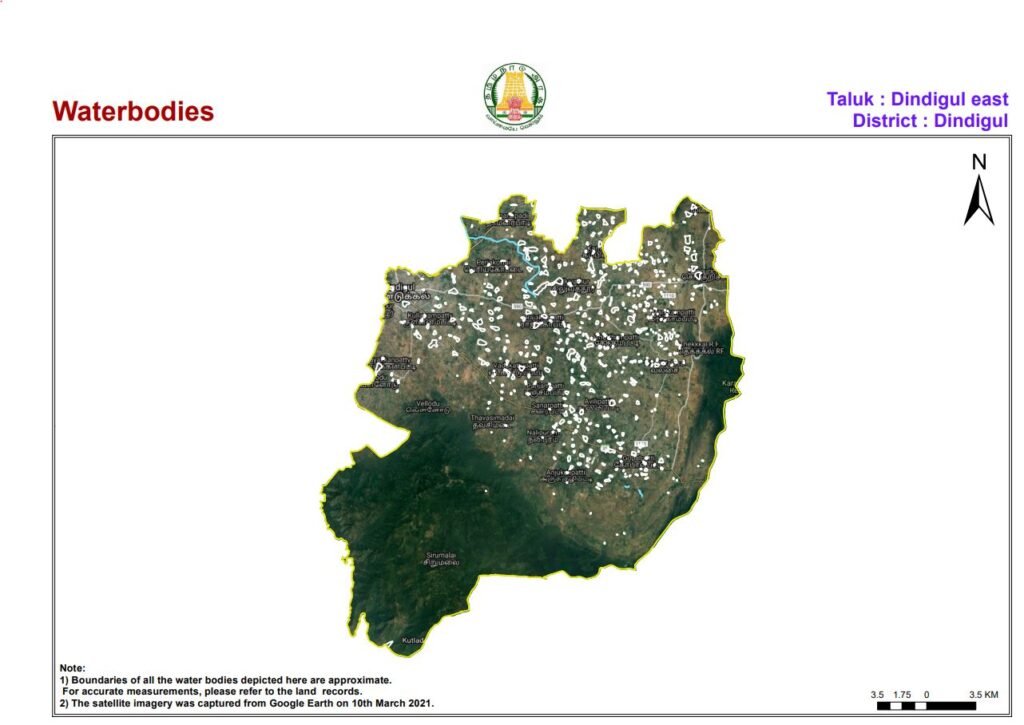
Task: Click the north arrow compass symbol
Action: pyautogui.click(x=979, y=200)
